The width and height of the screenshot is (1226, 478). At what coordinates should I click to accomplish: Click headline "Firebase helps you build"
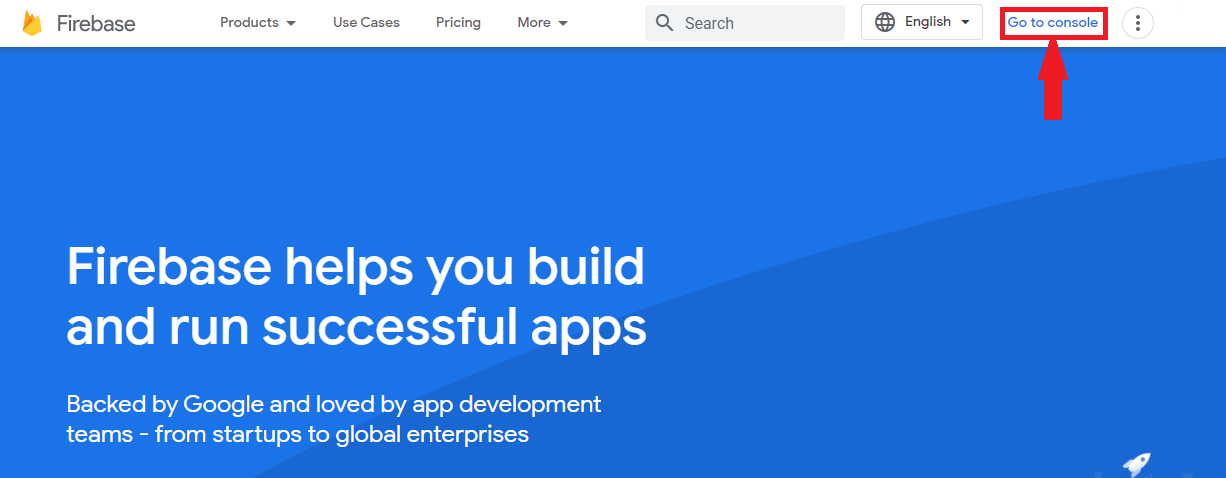(x=355, y=268)
